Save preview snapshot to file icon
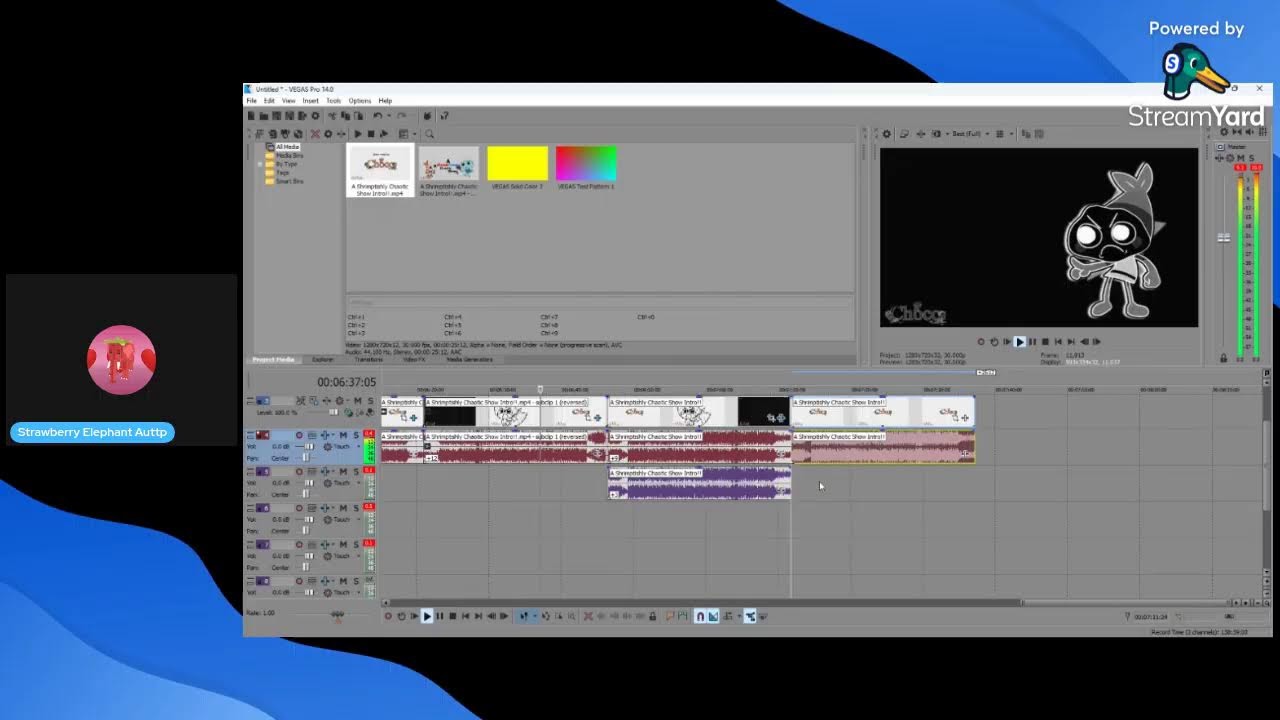Image resolution: width=1280 pixels, height=720 pixels. click(1039, 133)
